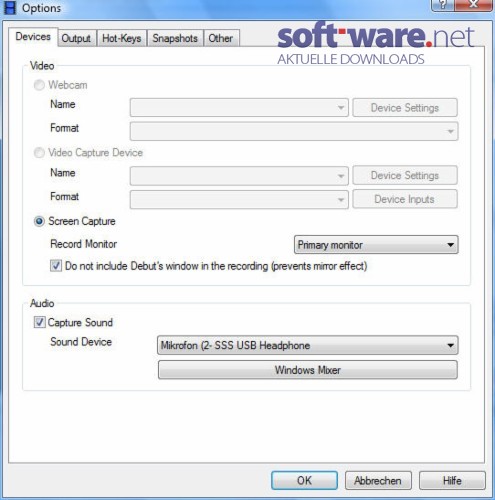Open the Webcam Name dropdown
Screen dimensions: 495x500
click(239, 107)
